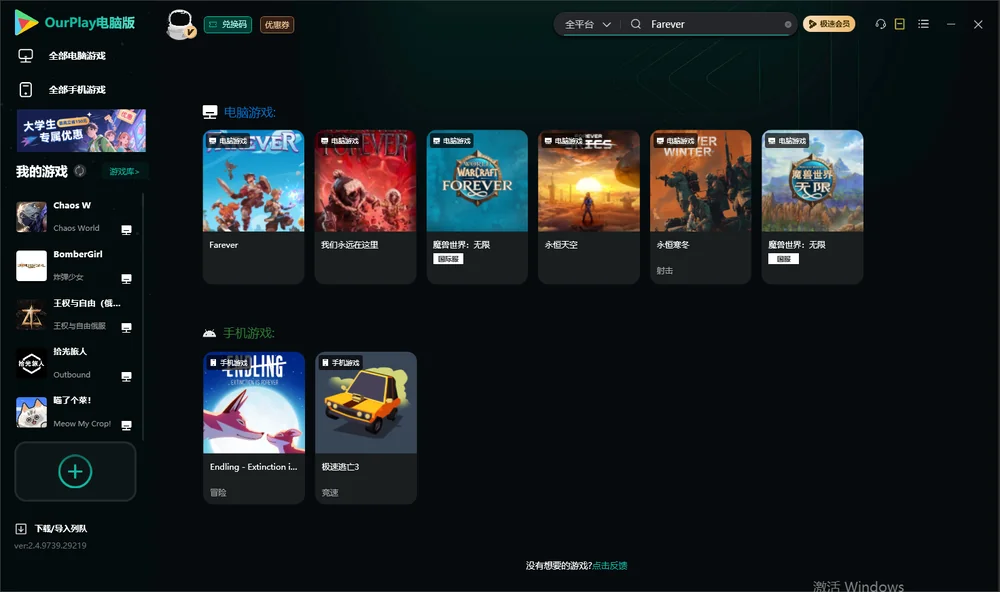Open the 极速逃亡3 mobile game card
Viewport: 1000px width, 592px height.
(x=365, y=428)
